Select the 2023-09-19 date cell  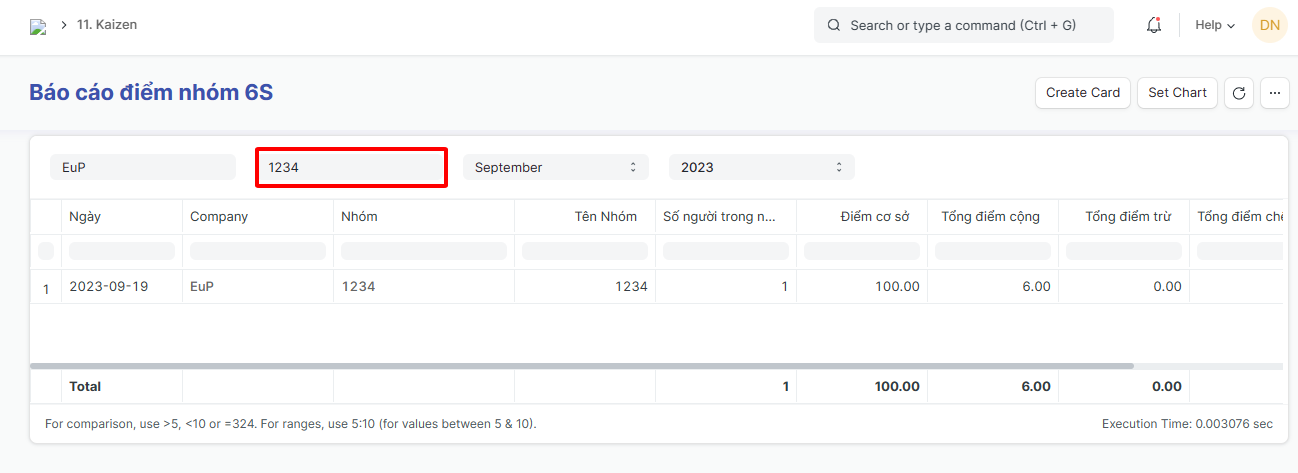109,287
